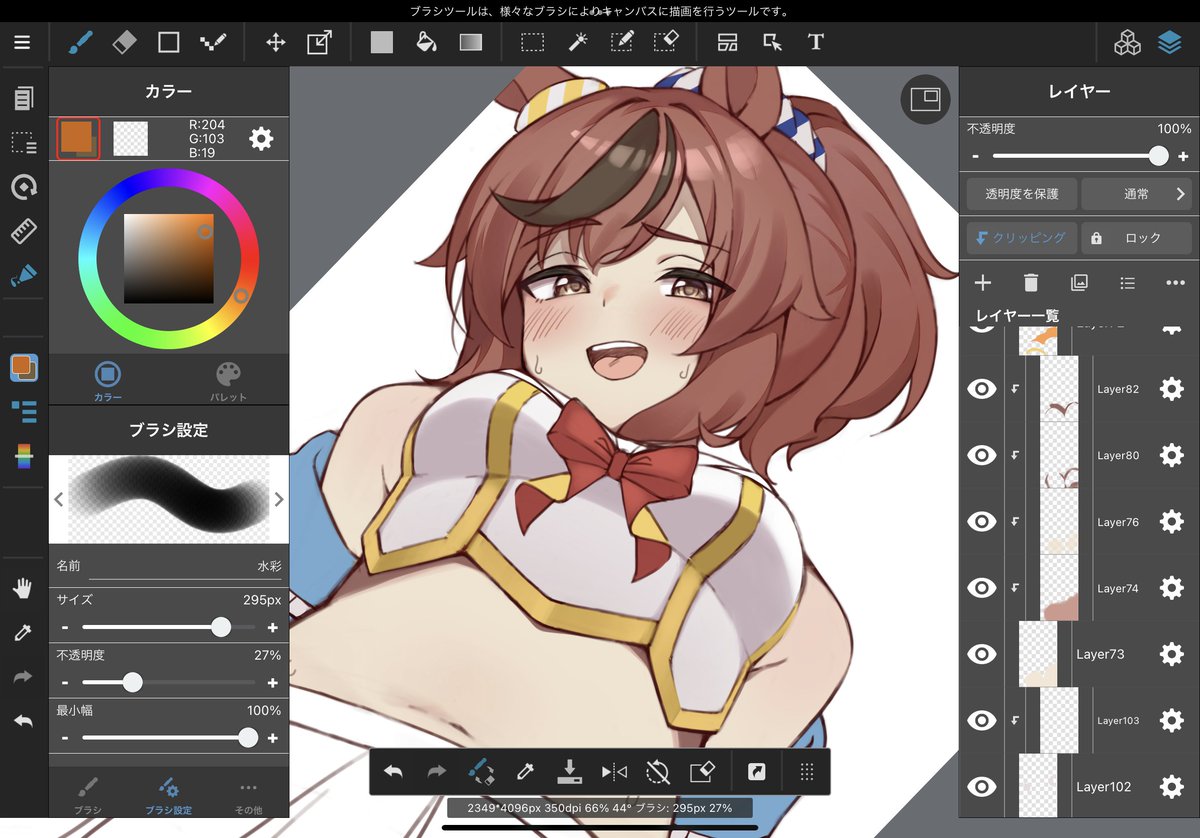Click 透明度を保護 protect alpha button
The height and width of the screenshot is (838, 1200).
(x=1021, y=194)
